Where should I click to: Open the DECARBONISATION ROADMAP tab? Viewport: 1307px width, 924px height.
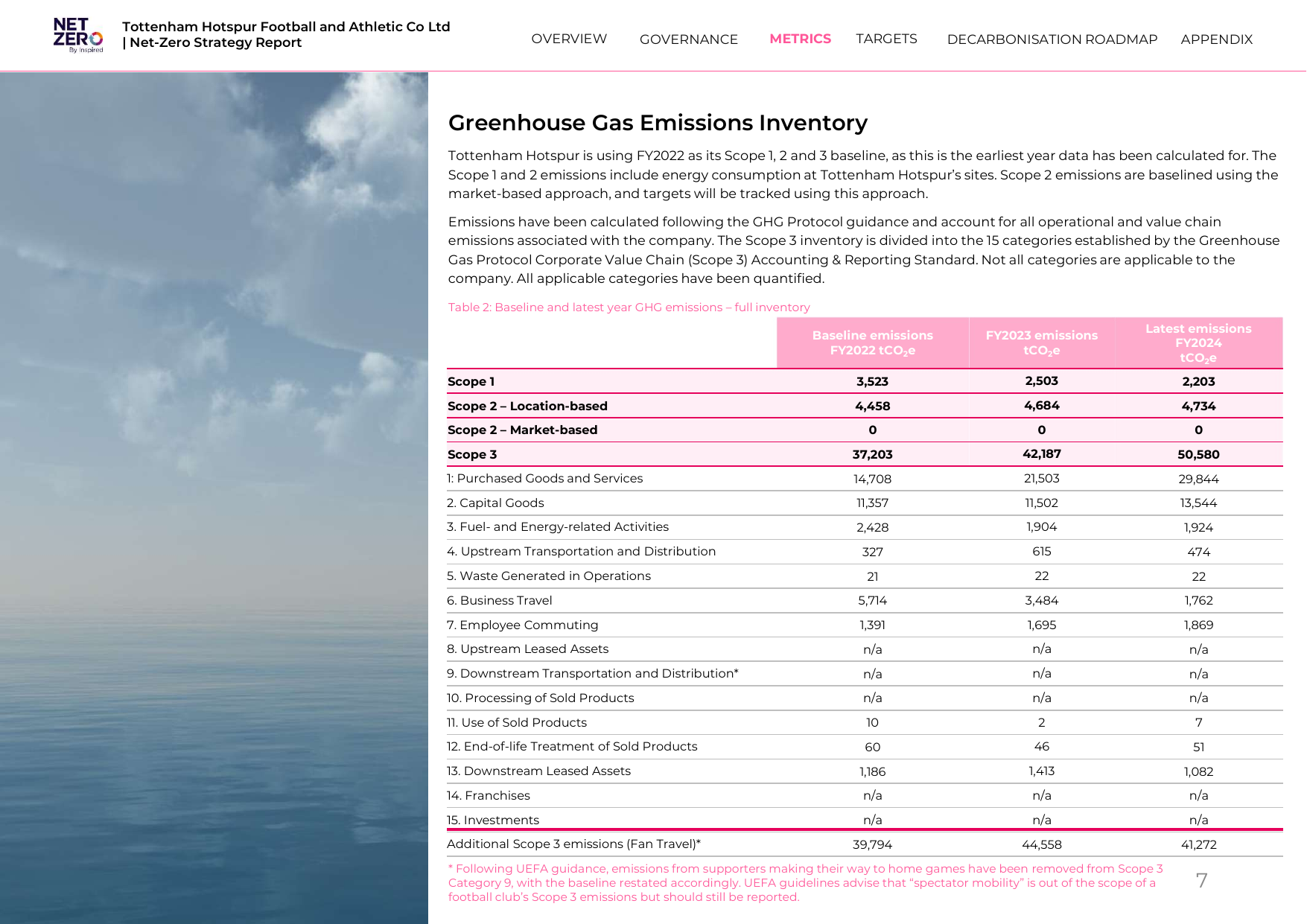pos(1052,39)
